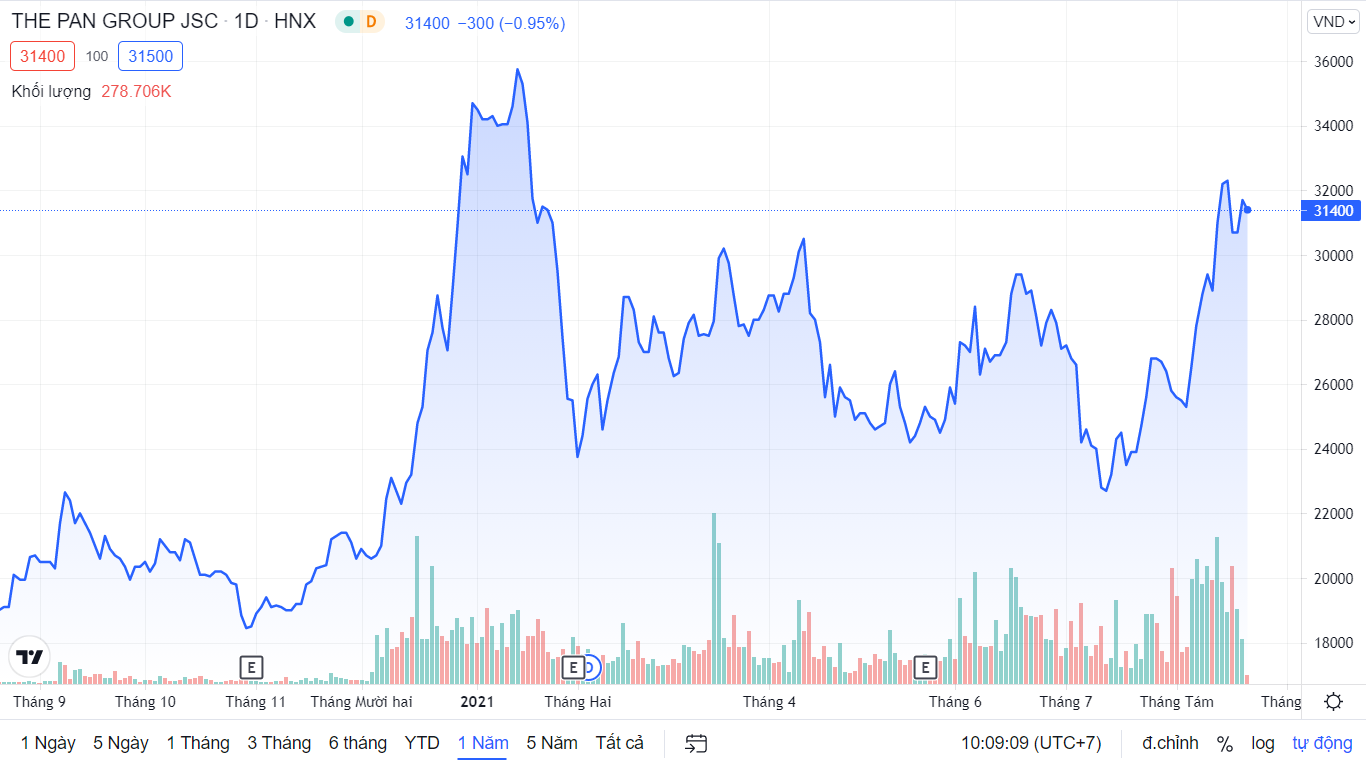
Task: Click the Tháng 4 time axis label
Action: [769, 701]
